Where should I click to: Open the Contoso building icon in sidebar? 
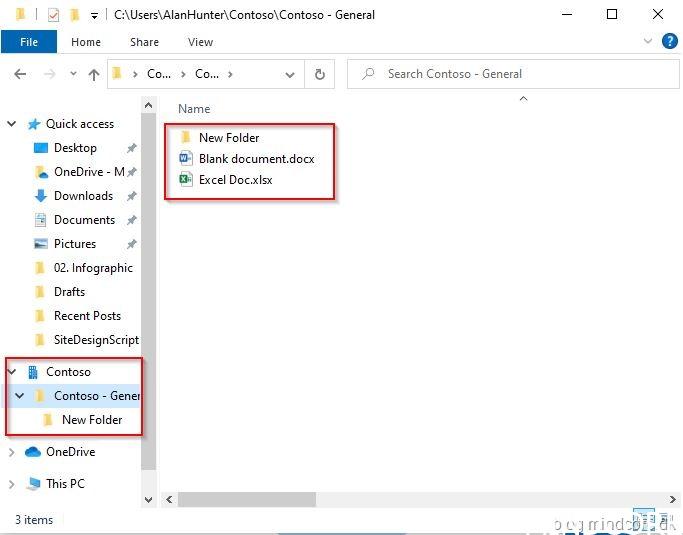tap(33, 372)
